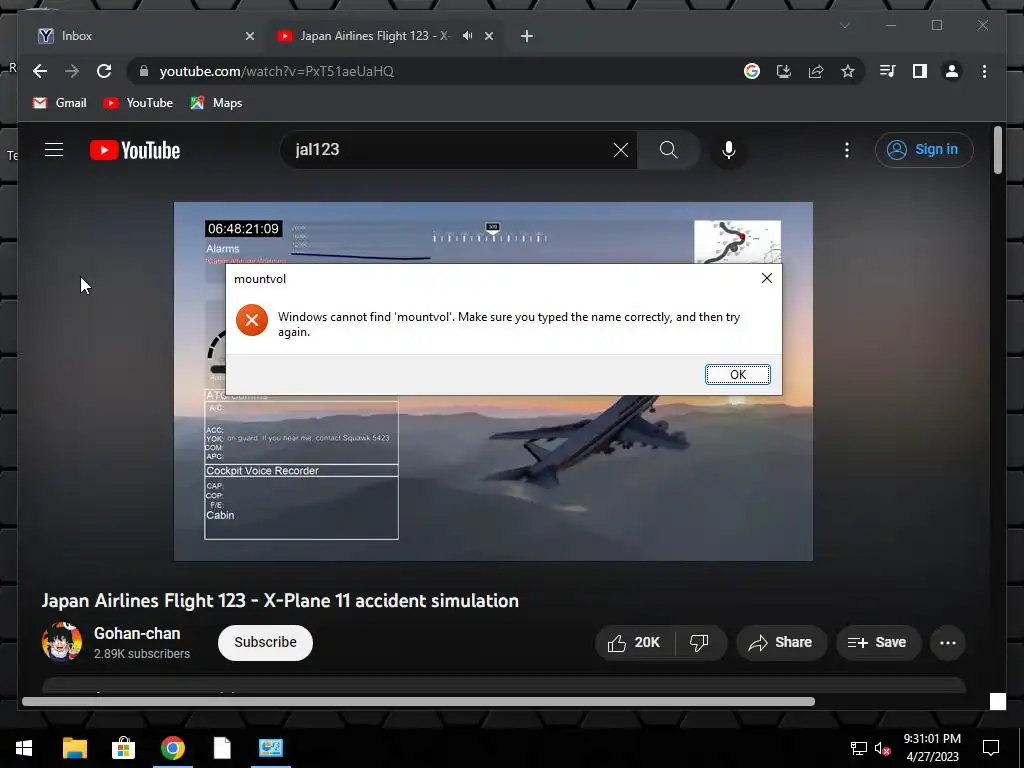Select the Japan Airlines Flight 123 tab
This screenshot has width=1024, height=768.
click(374, 36)
